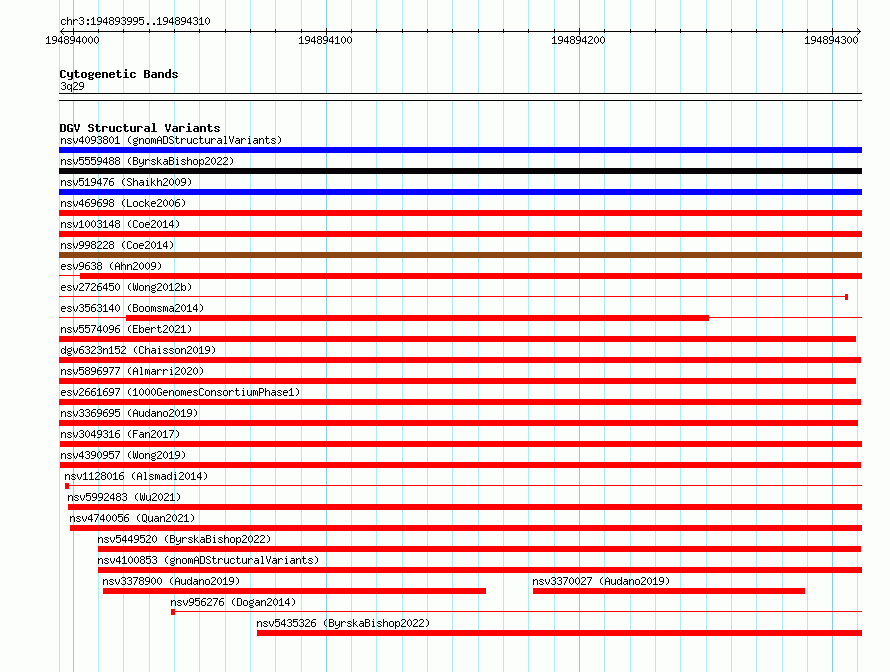The image size is (890, 672).
Task: Click the DGV Structural Variants track title
Action: (140, 128)
